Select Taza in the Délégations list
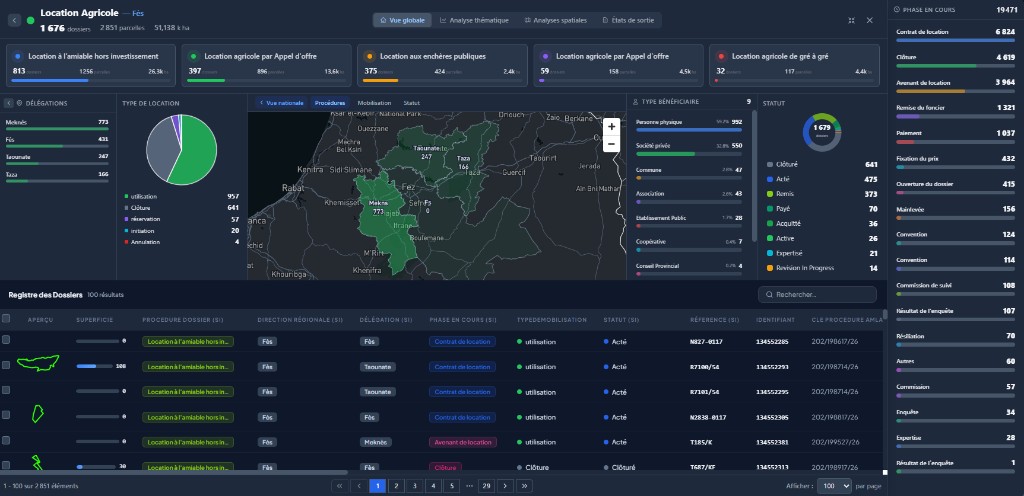 [x=57, y=176]
